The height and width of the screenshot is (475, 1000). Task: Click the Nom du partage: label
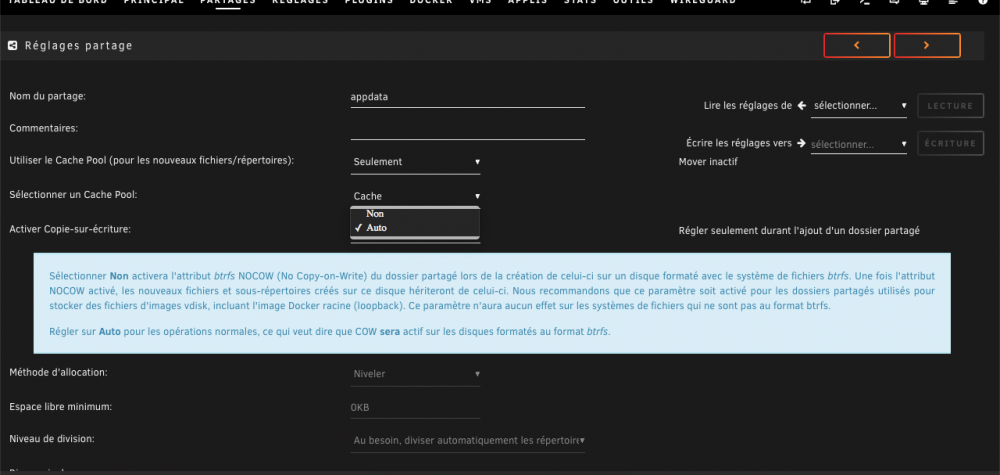coord(48,96)
